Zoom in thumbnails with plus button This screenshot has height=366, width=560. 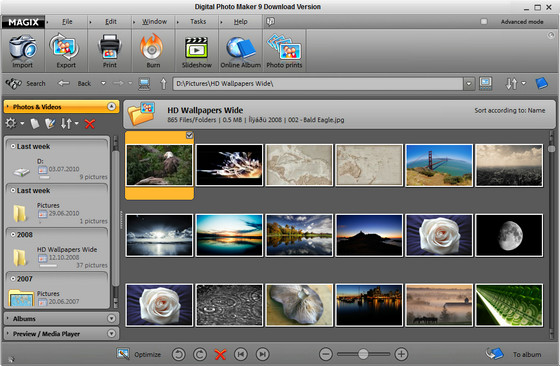click(401, 354)
